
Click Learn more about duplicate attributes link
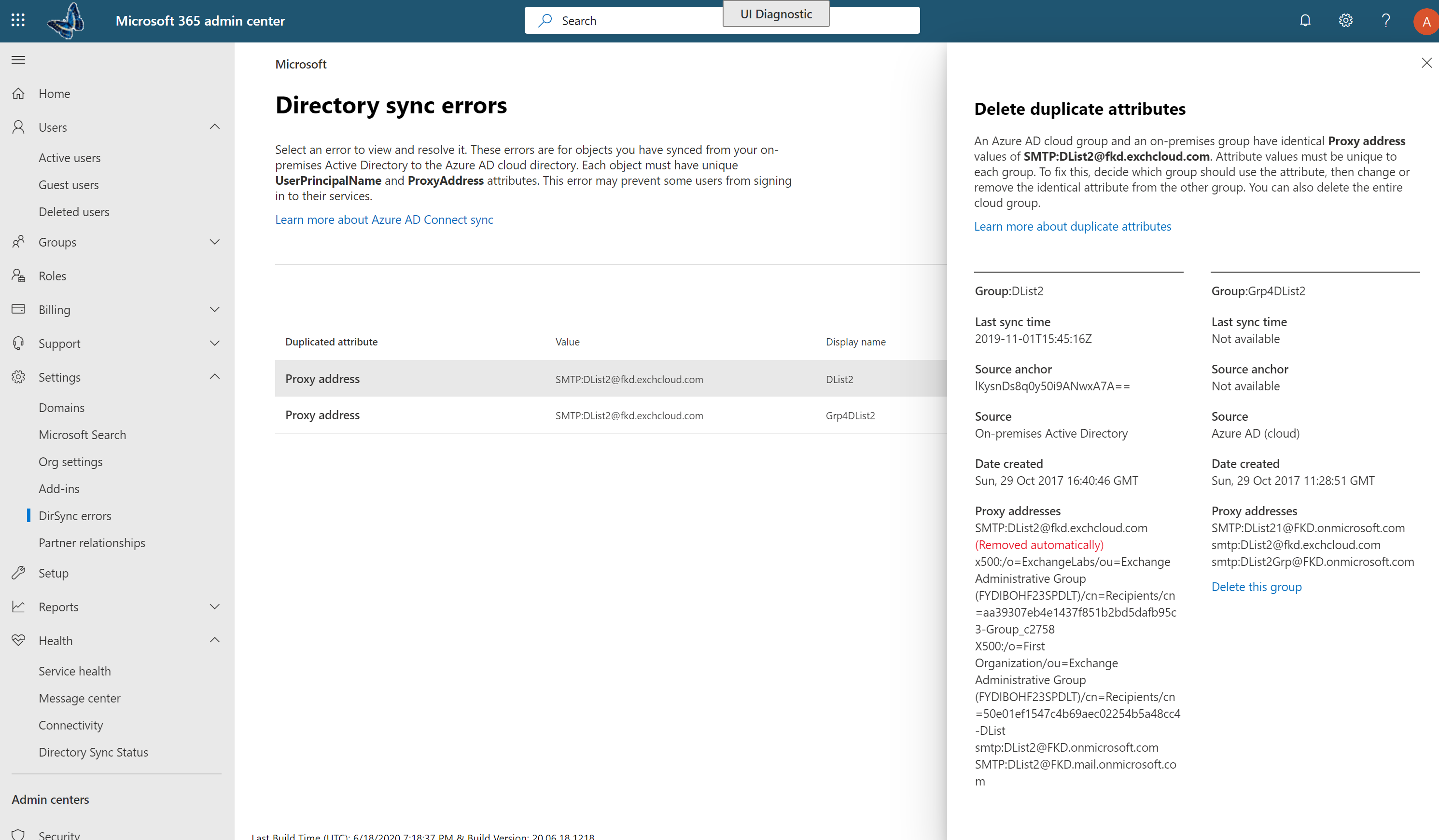point(1073,225)
